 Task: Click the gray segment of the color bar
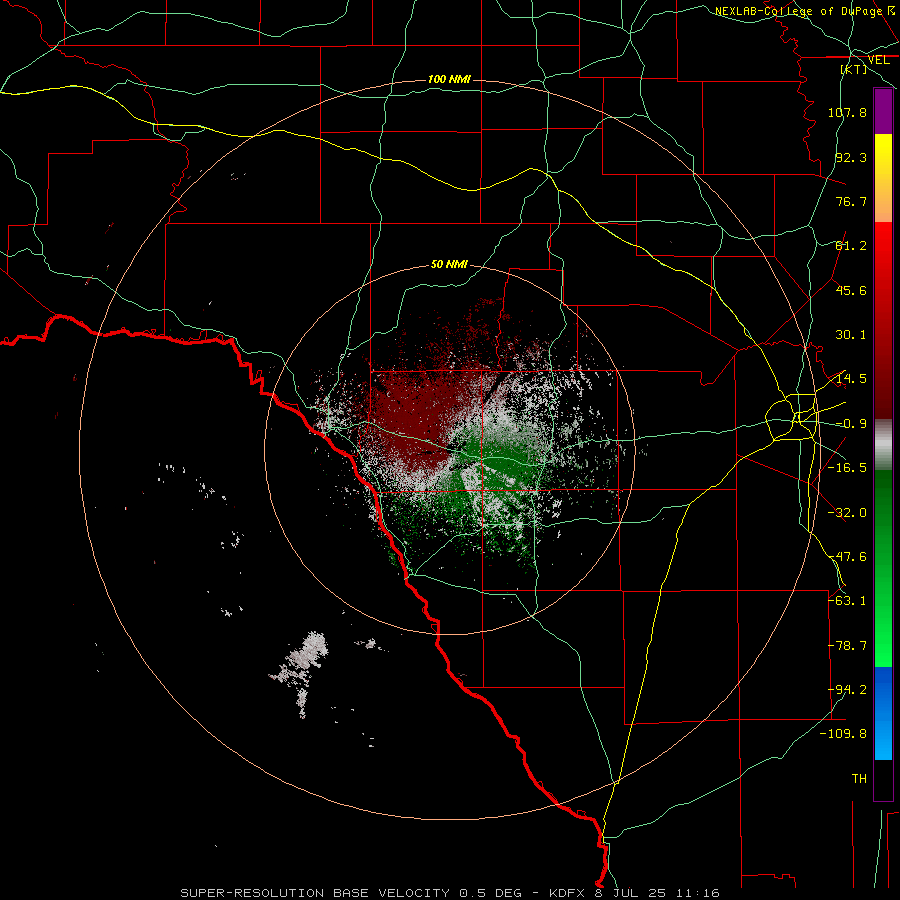point(883,445)
